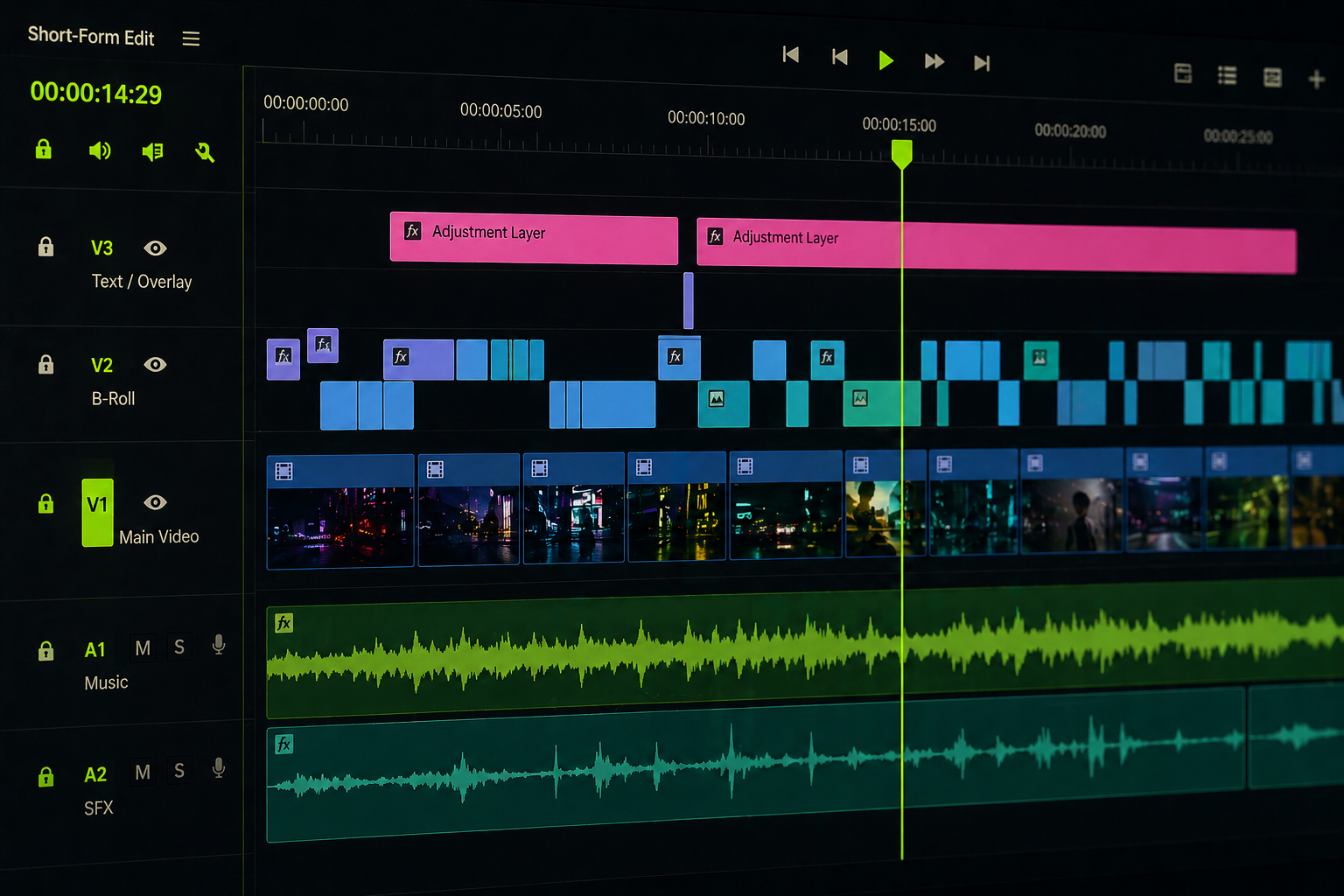Viewport: 1344px width, 896px height.
Task: Click image icon on green clip at playhead
Action: click(860, 399)
